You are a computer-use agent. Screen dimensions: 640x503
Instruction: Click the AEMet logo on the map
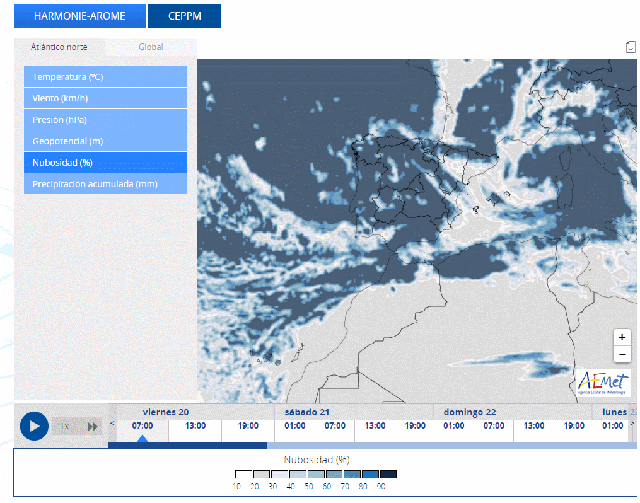(603, 383)
